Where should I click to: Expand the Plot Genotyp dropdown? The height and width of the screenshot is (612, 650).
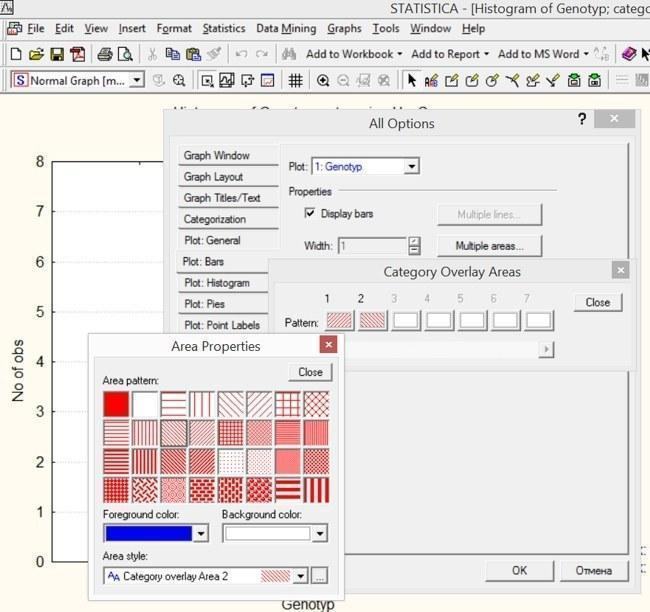411,167
